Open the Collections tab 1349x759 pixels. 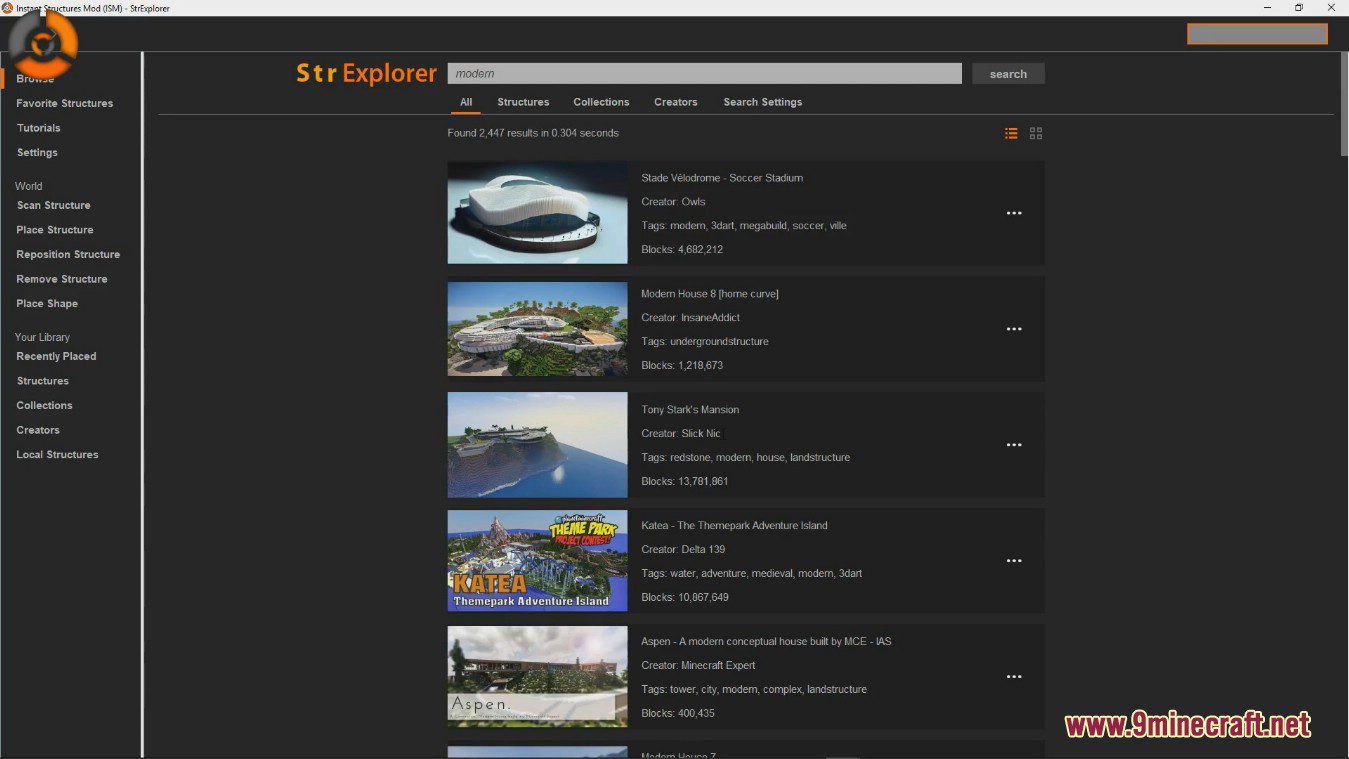click(601, 102)
